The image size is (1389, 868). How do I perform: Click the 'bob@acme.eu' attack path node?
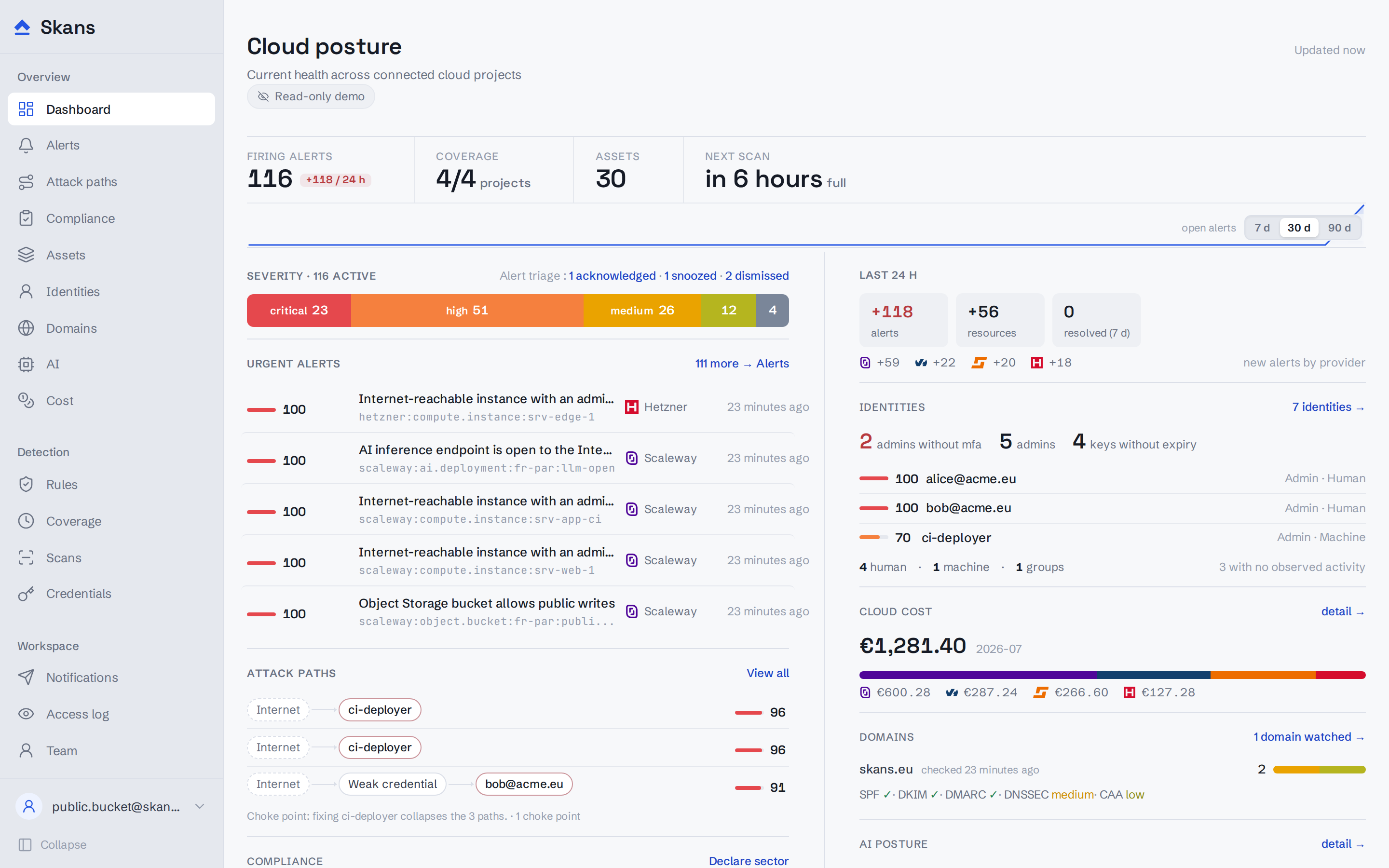[524, 784]
